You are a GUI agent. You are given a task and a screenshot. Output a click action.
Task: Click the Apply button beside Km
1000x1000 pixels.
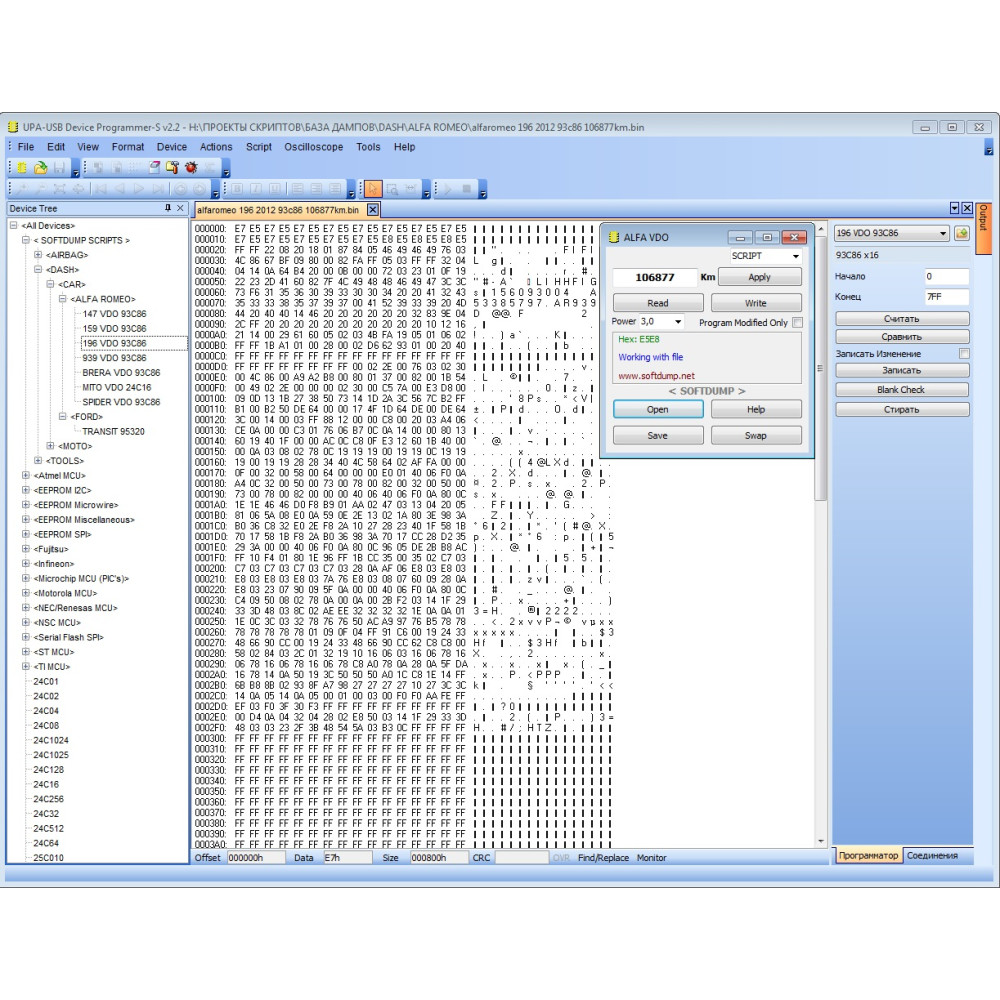point(759,277)
